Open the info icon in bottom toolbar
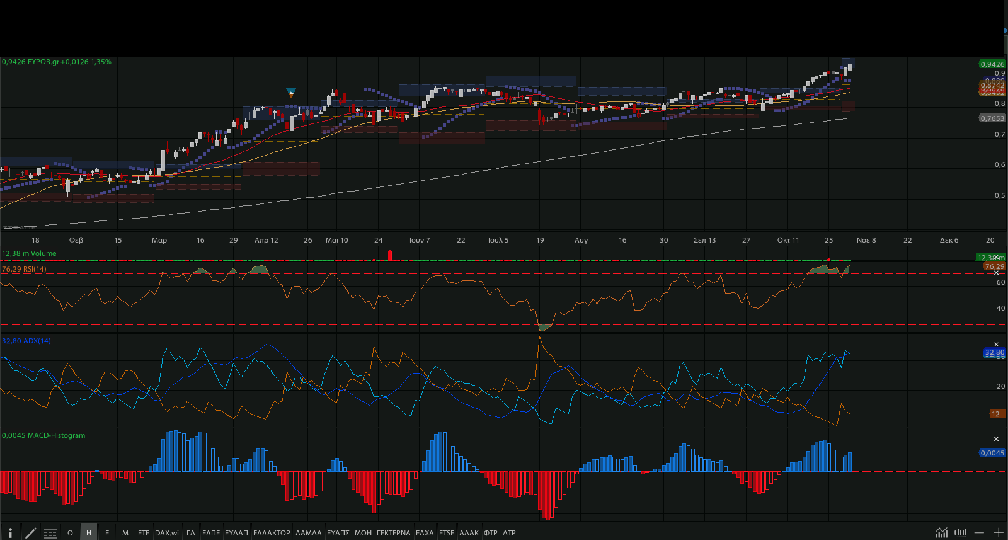Image resolution: width=1008 pixels, height=540 pixels. 10,533
